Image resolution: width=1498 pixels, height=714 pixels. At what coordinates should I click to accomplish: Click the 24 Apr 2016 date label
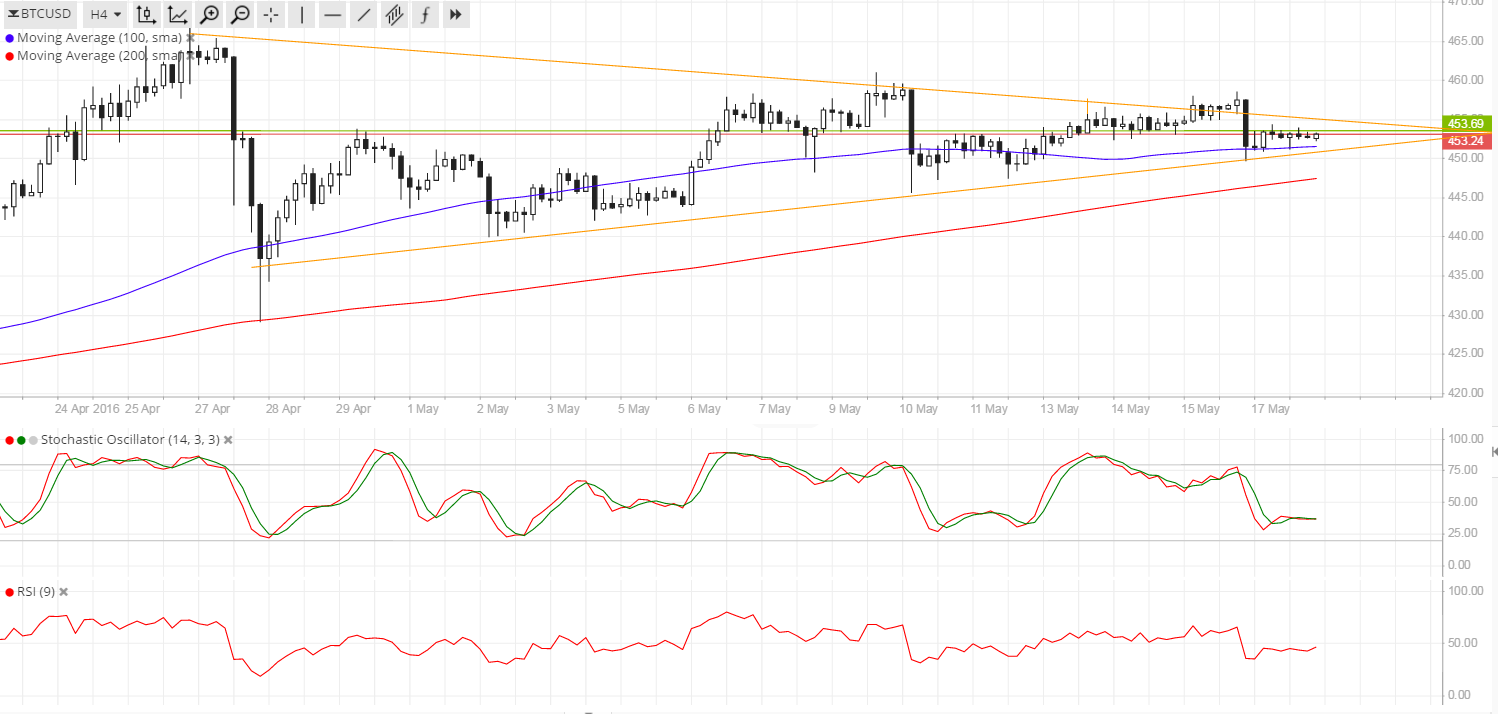(89, 409)
